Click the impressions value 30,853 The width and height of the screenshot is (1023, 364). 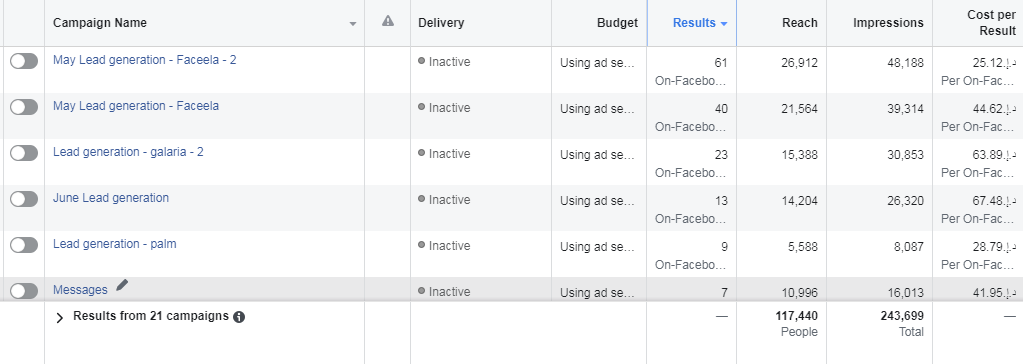click(906, 155)
